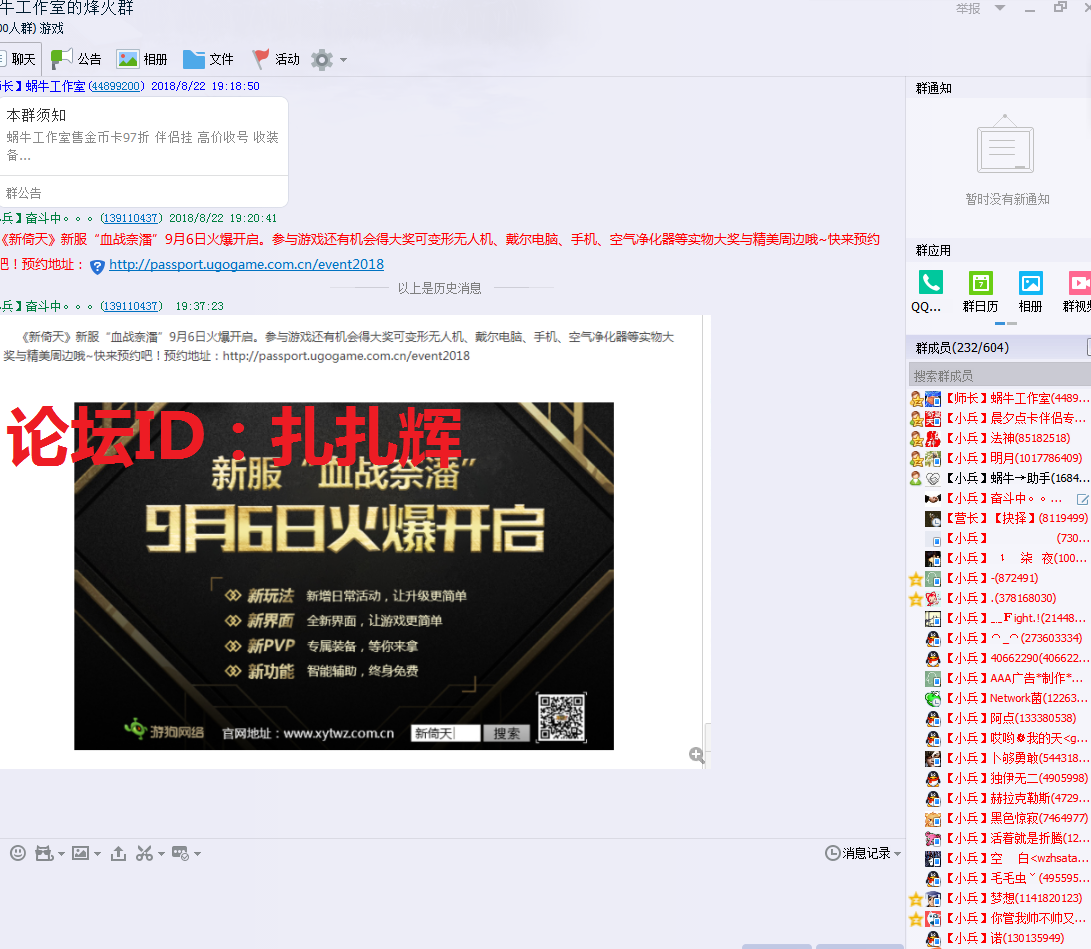The width and height of the screenshot is (1091, 949).
Task: Select member 【抉择】(8119499)
Action: click(x=999, y=518)
